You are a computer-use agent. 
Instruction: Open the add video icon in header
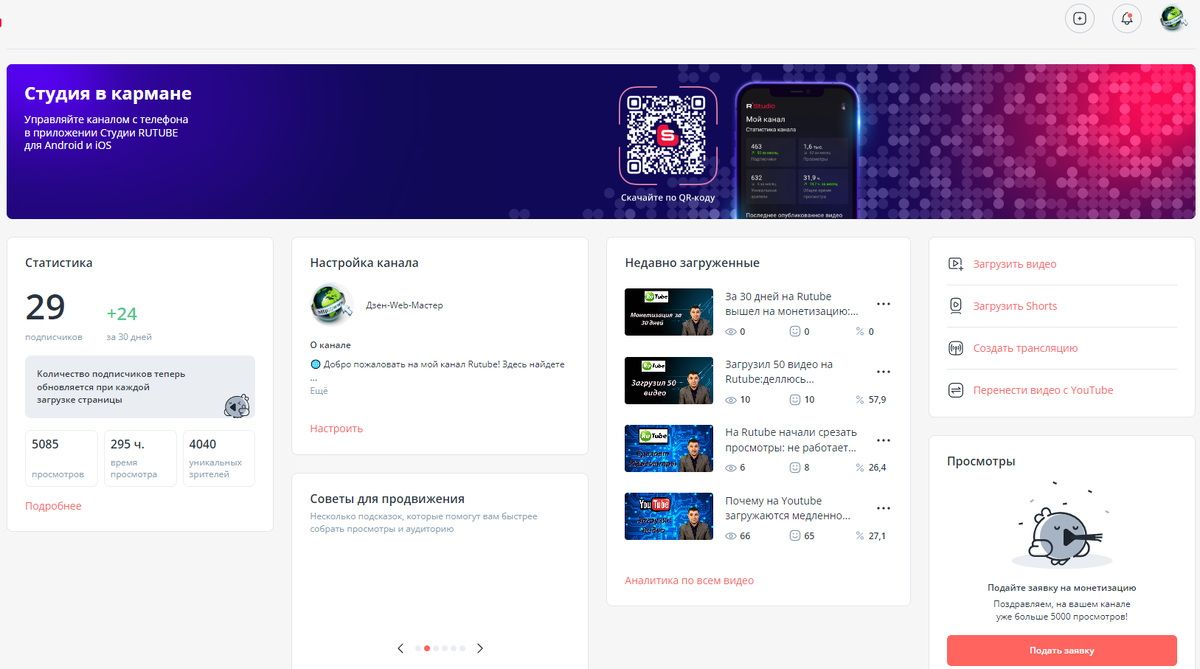click(x=1079, y=18)
